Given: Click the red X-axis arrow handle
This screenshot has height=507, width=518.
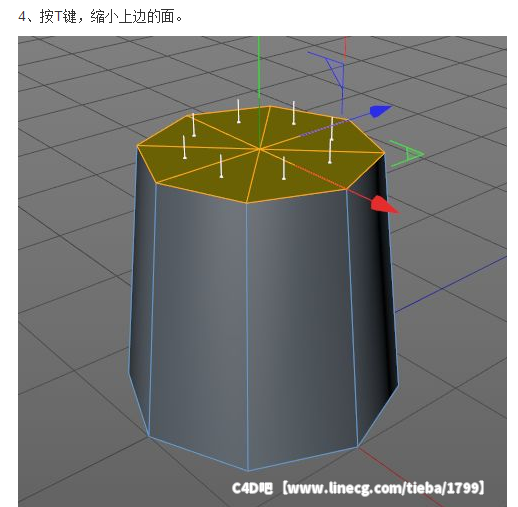Looking at the screenshot, I should tap(384, 204).
